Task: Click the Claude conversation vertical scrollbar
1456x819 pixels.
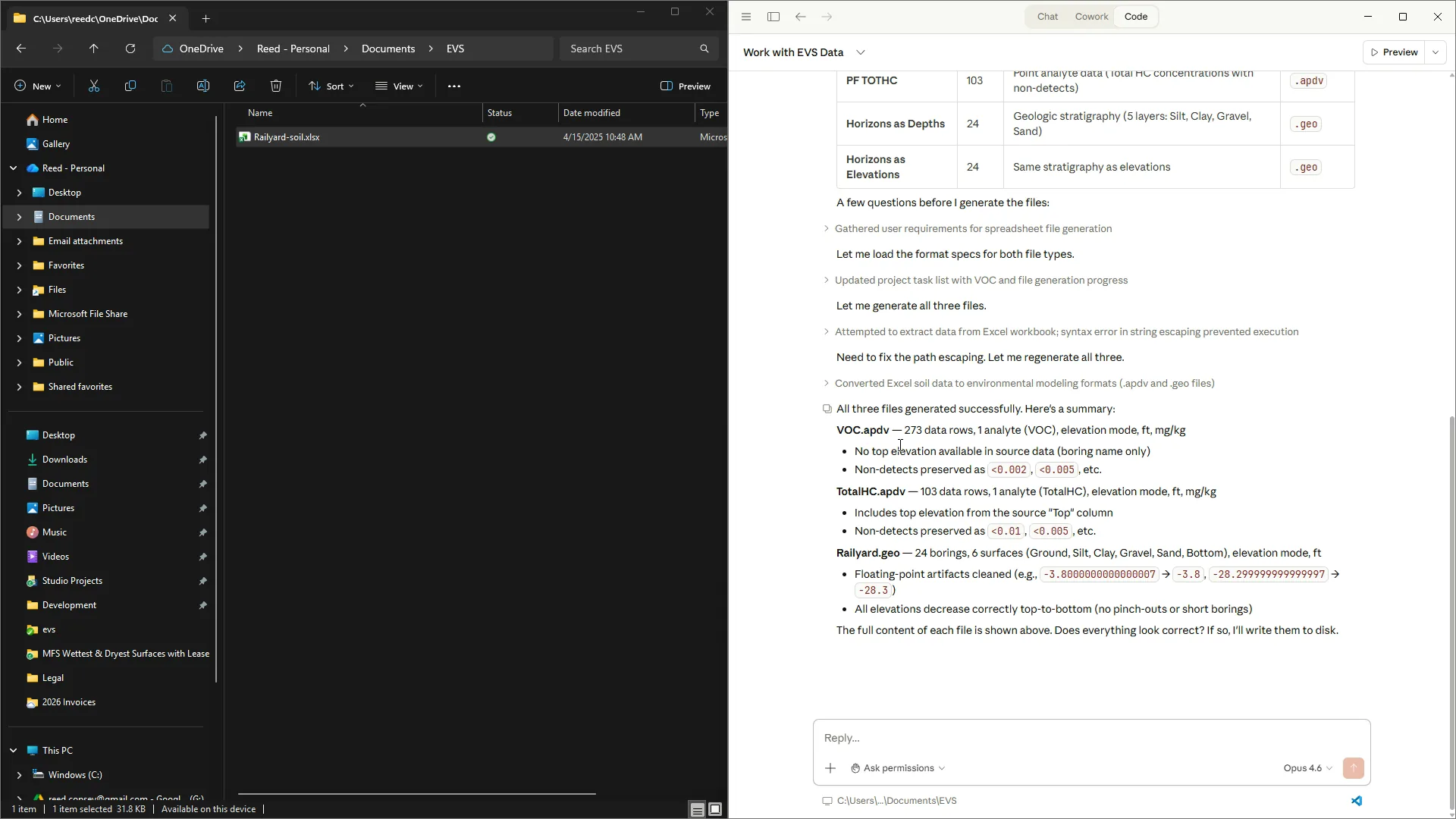Action: click(x=1451, y=611)
